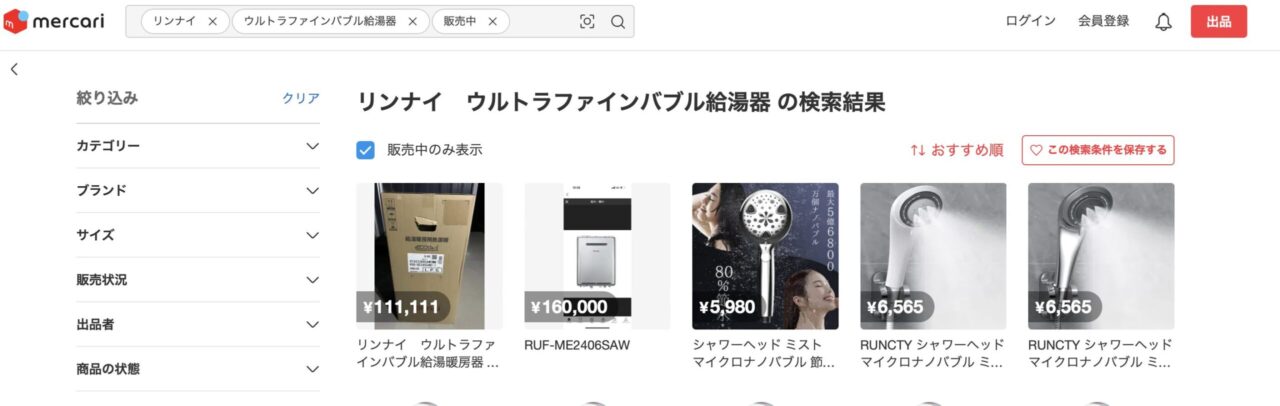Click the magnifier search icon
1280x406 pixels.
pos(618,22)
